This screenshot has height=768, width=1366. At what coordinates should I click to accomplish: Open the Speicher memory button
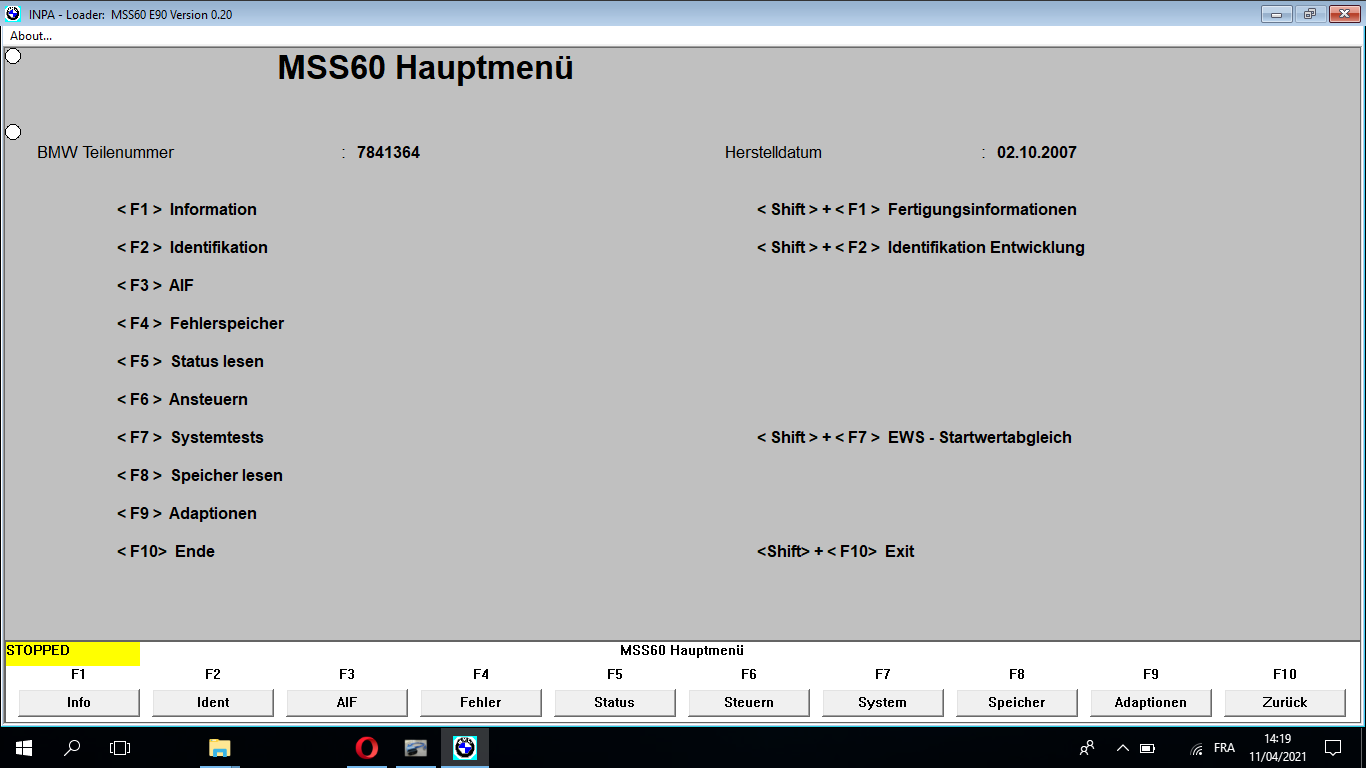[1017, 702]
